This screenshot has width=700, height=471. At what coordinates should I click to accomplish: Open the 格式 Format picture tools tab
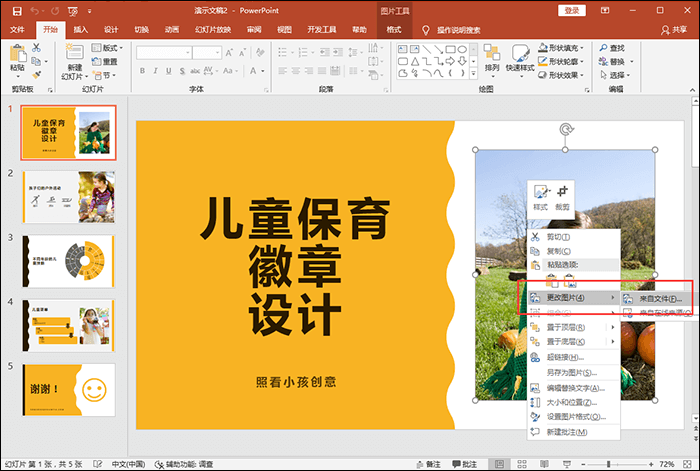click(394, 29)
